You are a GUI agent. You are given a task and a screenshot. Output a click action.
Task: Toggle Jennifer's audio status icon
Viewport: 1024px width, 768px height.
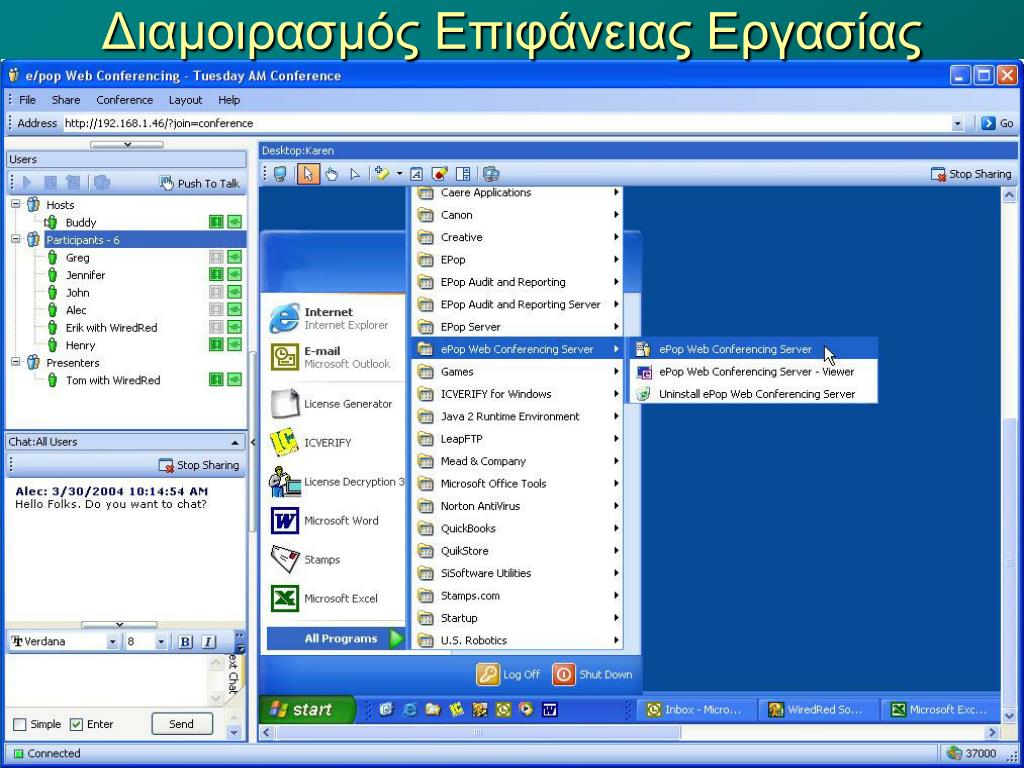click(234, 275)
